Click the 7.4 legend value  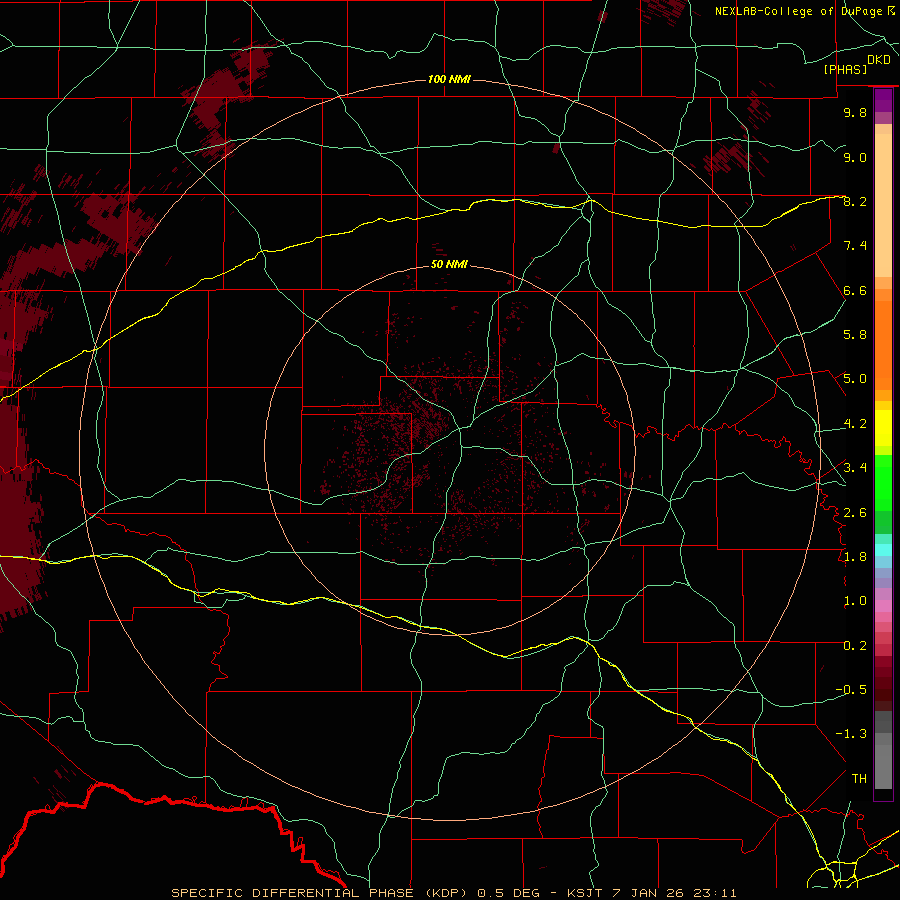click(x=855, y=246)
